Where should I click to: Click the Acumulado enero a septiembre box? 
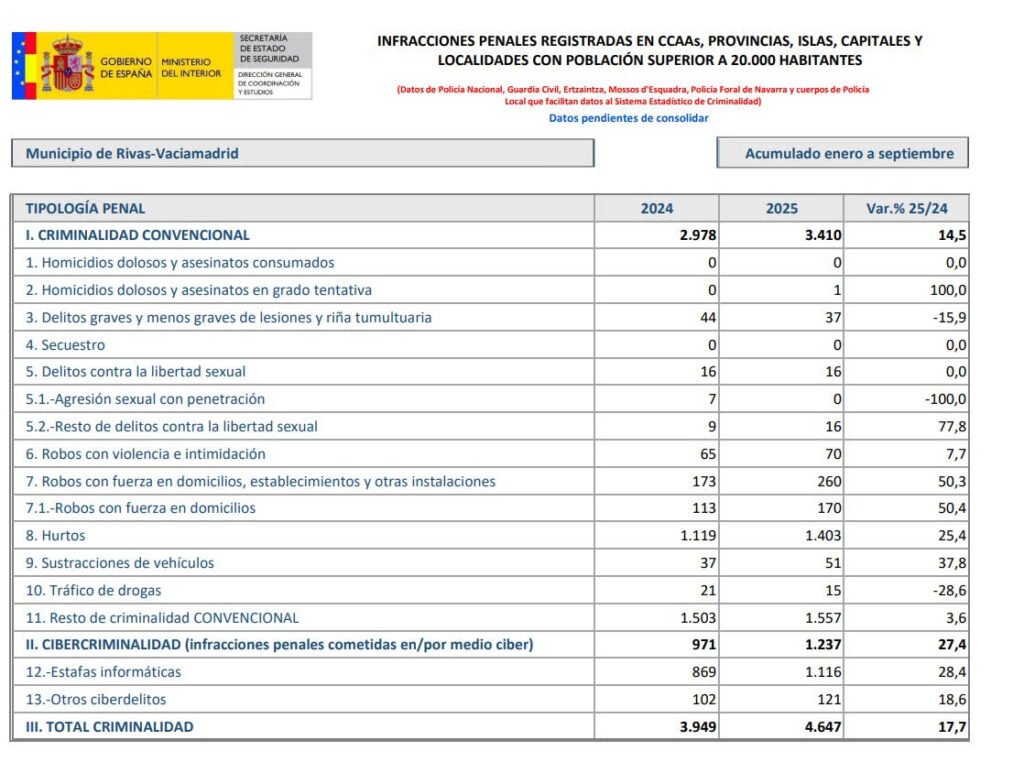[x=842, y=153]
